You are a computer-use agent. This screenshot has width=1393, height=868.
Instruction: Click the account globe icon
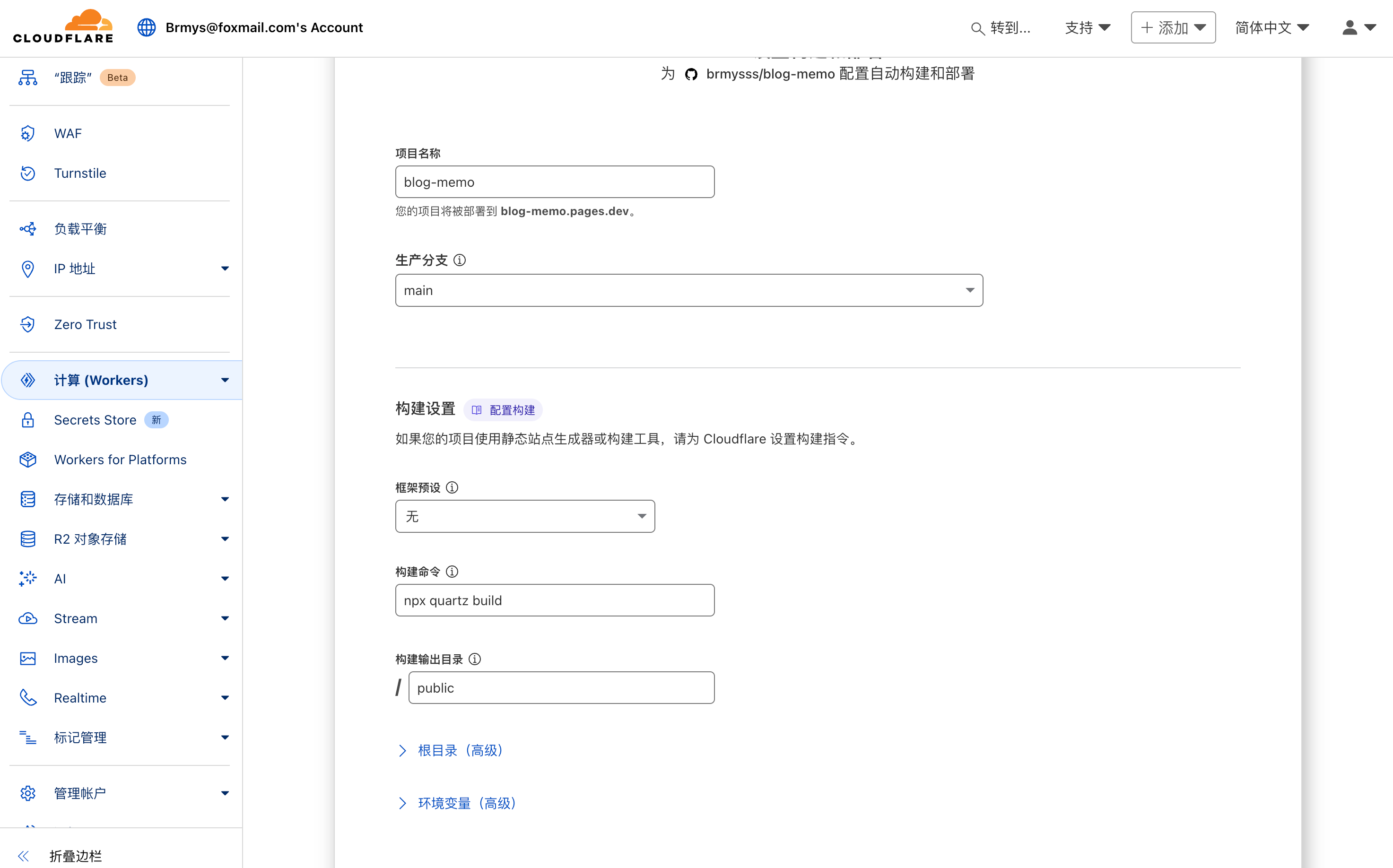point(147,27)
